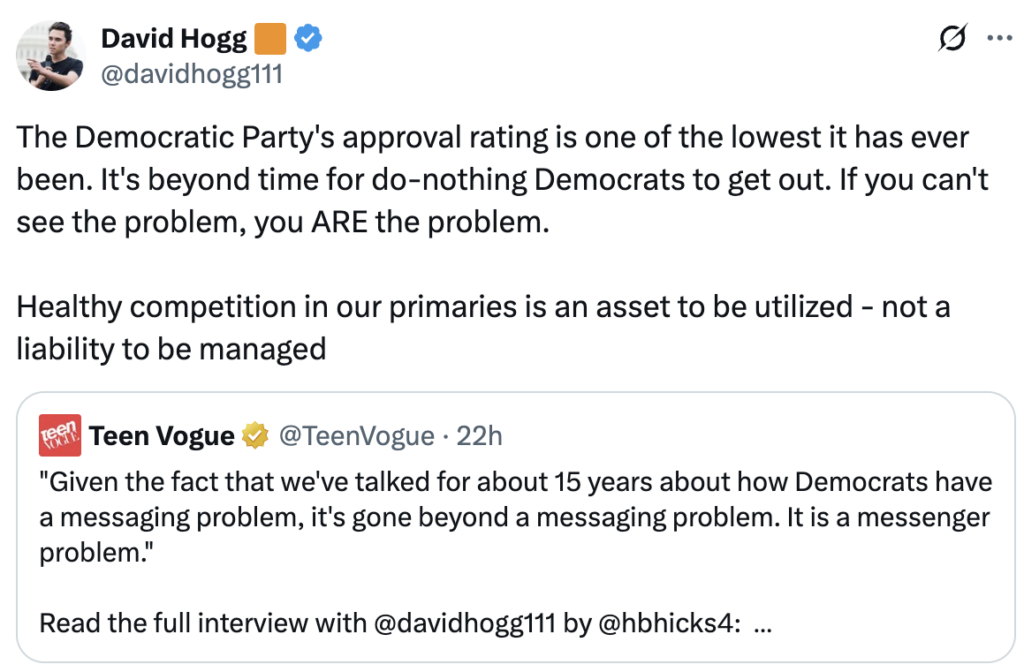Click the 22h timestamp on the quoted post
Screen dimensions: 1024x672
tap(479, 436)
